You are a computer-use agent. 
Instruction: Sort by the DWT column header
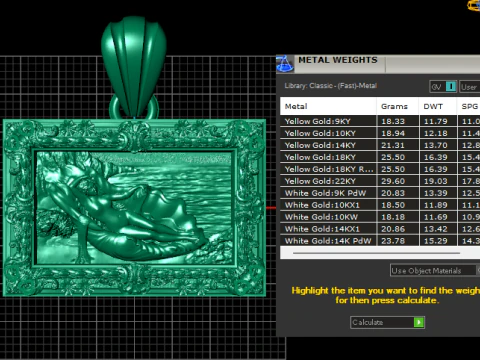438,106
